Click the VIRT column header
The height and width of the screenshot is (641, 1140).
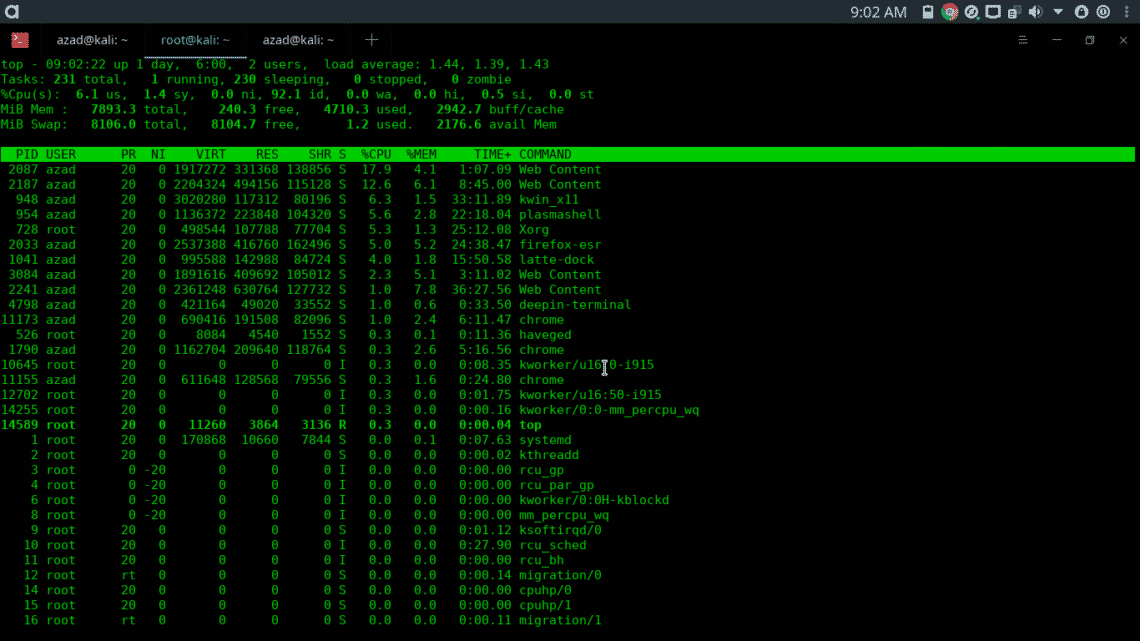click(x=211, y=154)
